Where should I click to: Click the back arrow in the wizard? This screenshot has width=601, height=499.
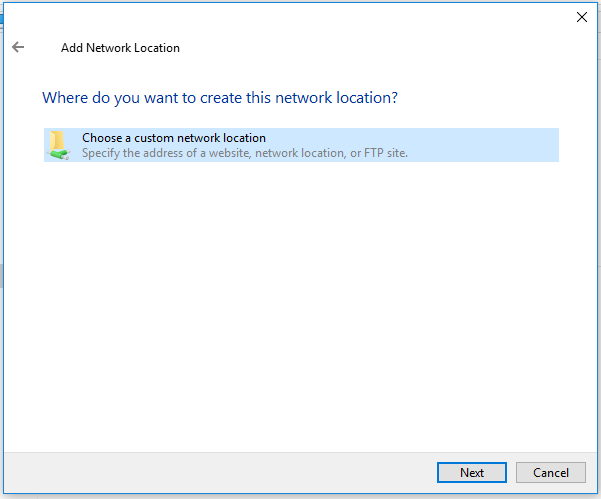[x=18, y=47]
